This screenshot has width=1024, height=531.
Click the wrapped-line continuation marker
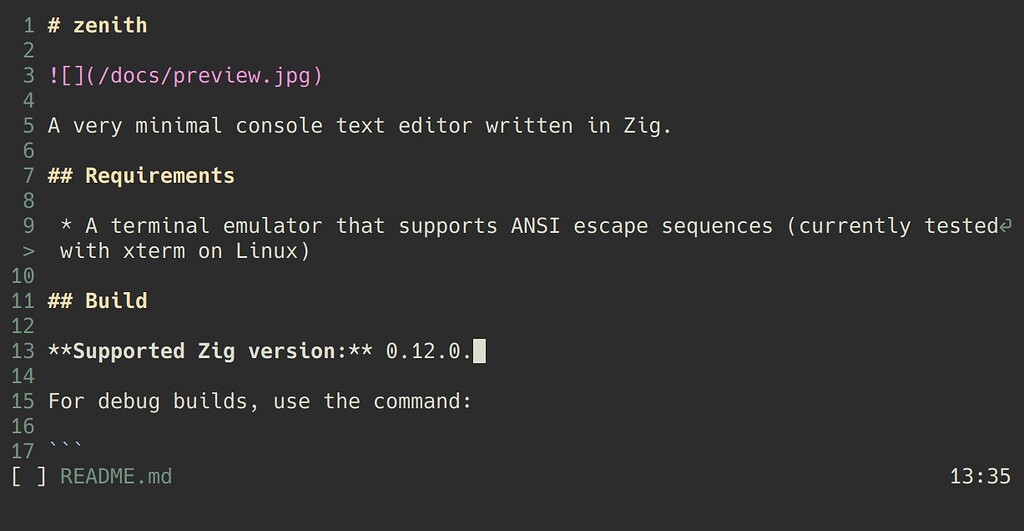click(x=28, y=251)
